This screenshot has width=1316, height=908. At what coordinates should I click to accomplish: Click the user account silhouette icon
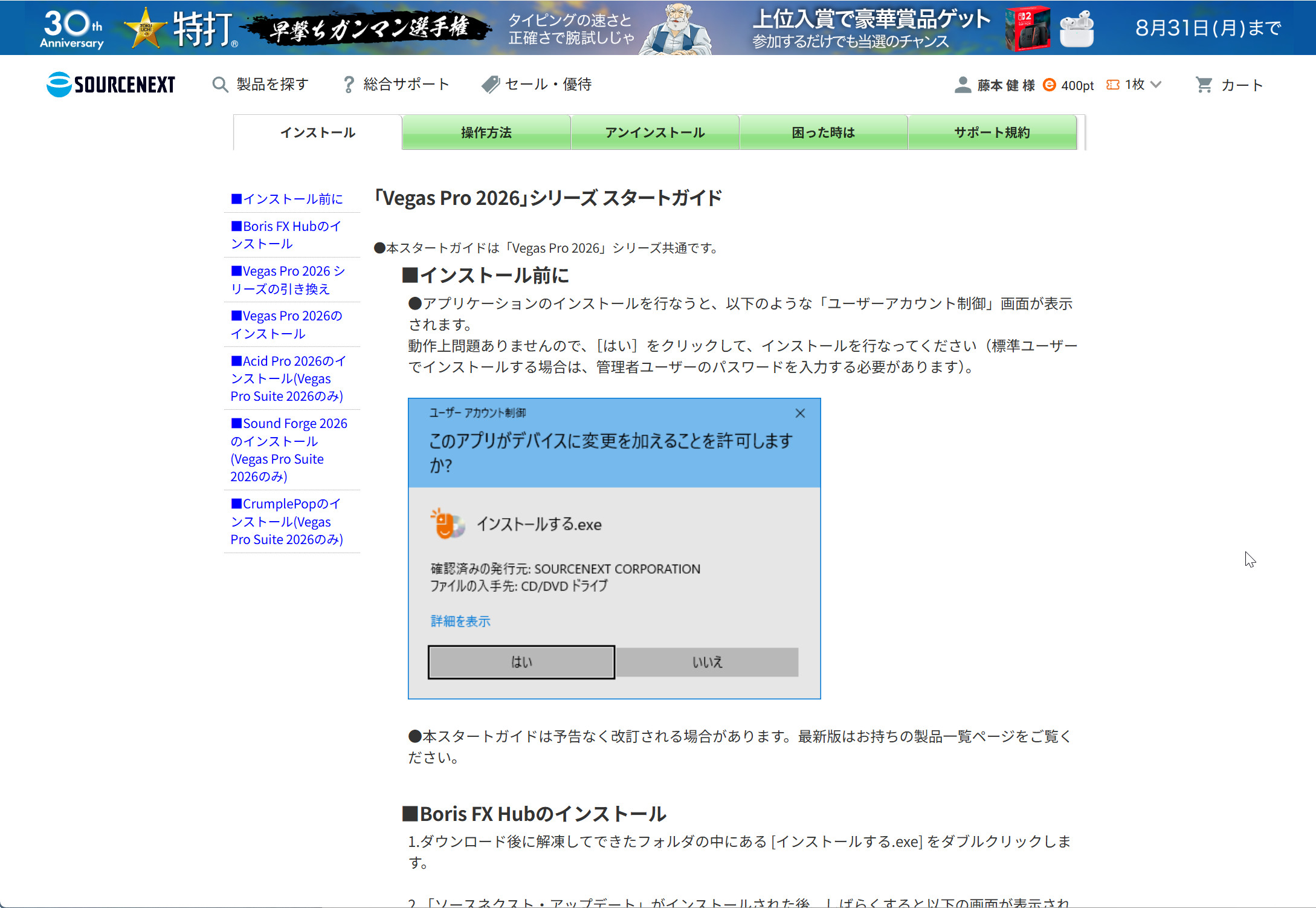point(963,85)
